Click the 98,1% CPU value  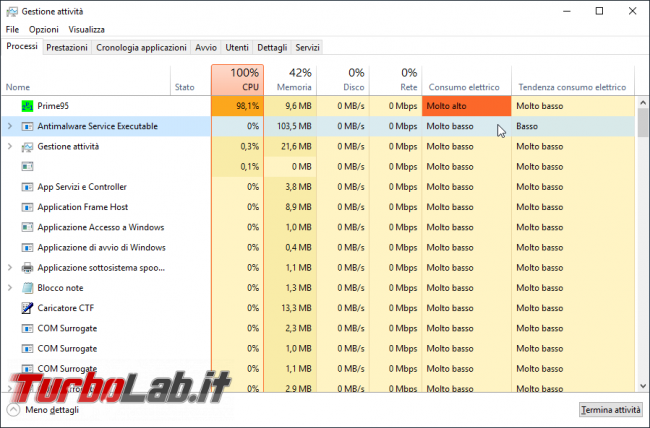pos(247,106)
